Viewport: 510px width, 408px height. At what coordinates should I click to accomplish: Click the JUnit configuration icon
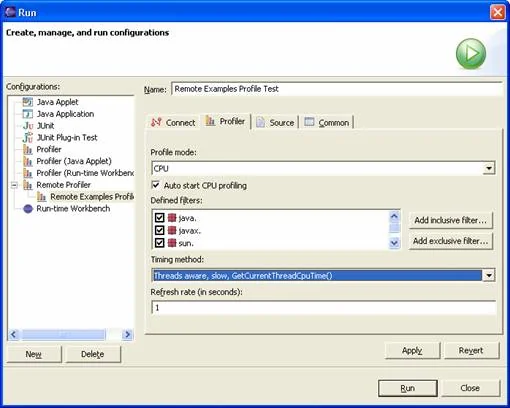pyautogui.click(x=28, y=126)
